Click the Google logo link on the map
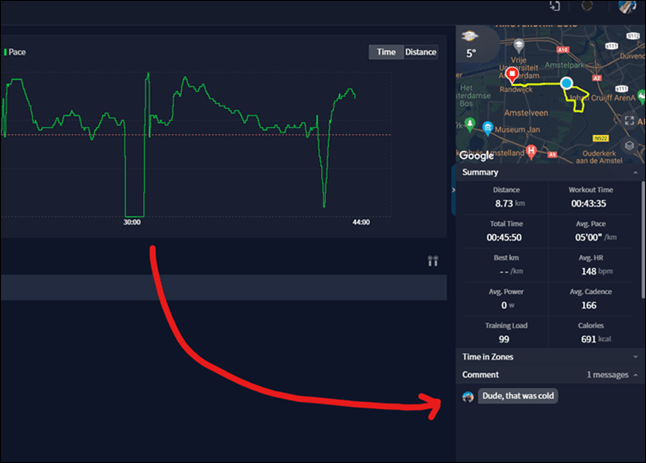Screen dimensions: 646x463 (477, 155)
